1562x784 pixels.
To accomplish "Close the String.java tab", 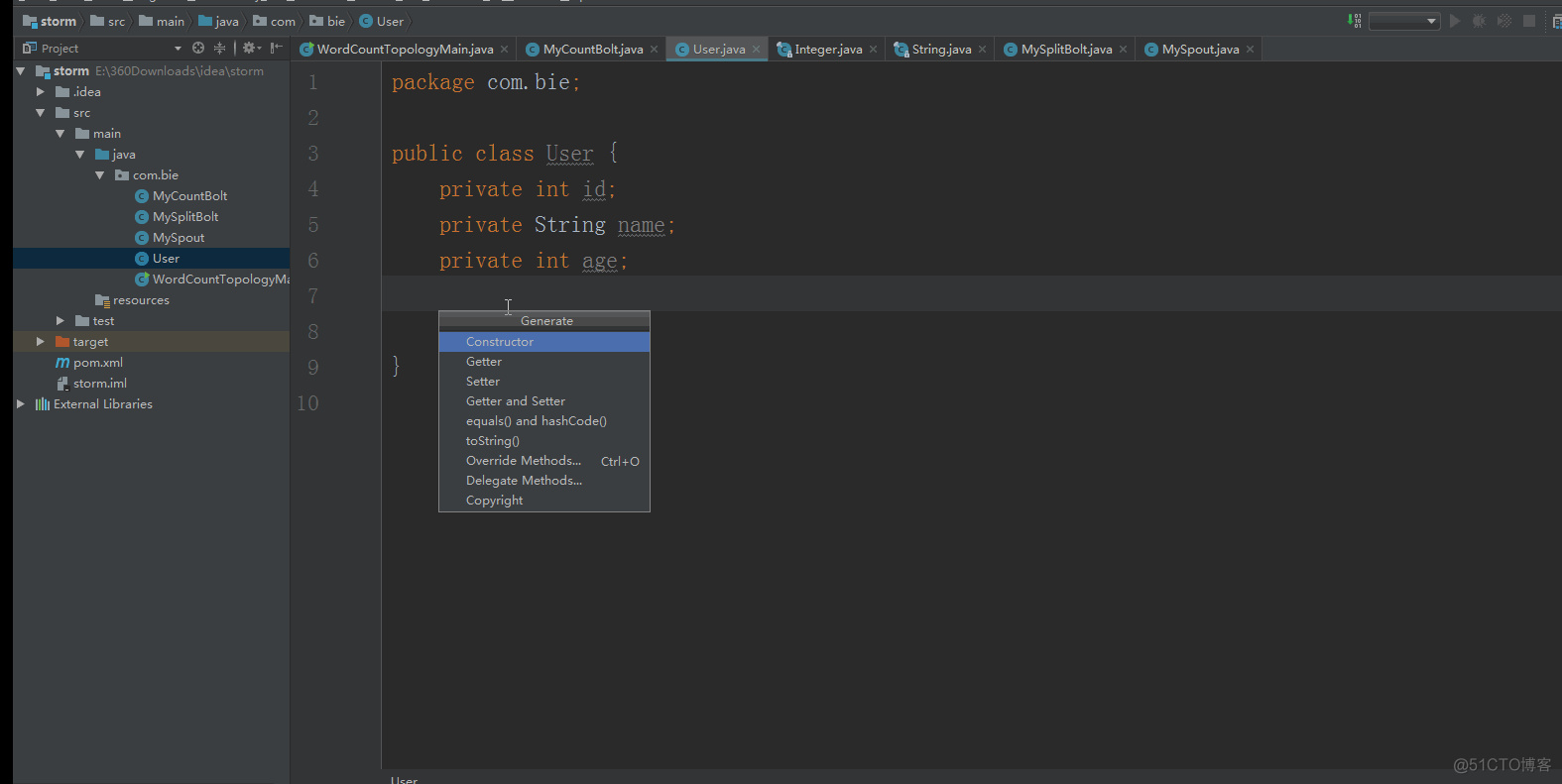I will [982, 49].
